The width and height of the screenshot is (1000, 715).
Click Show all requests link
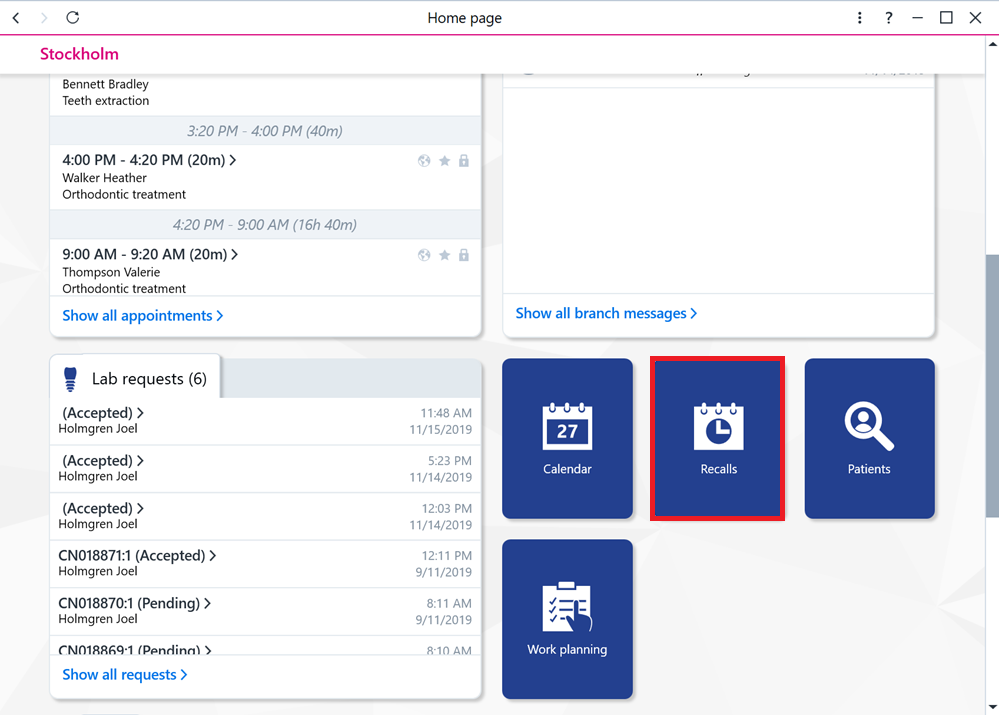[x=125, y=675]
